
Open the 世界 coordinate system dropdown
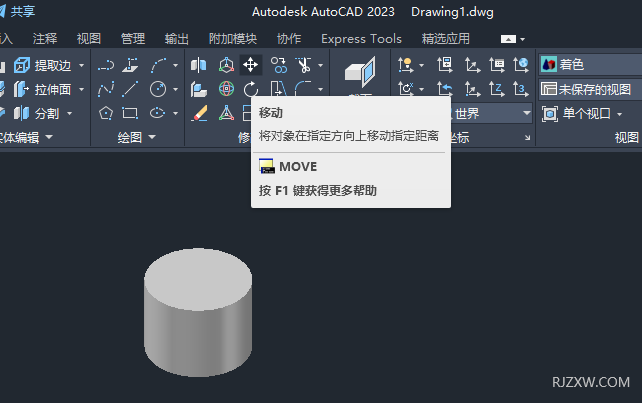click(x=491, y=113)
